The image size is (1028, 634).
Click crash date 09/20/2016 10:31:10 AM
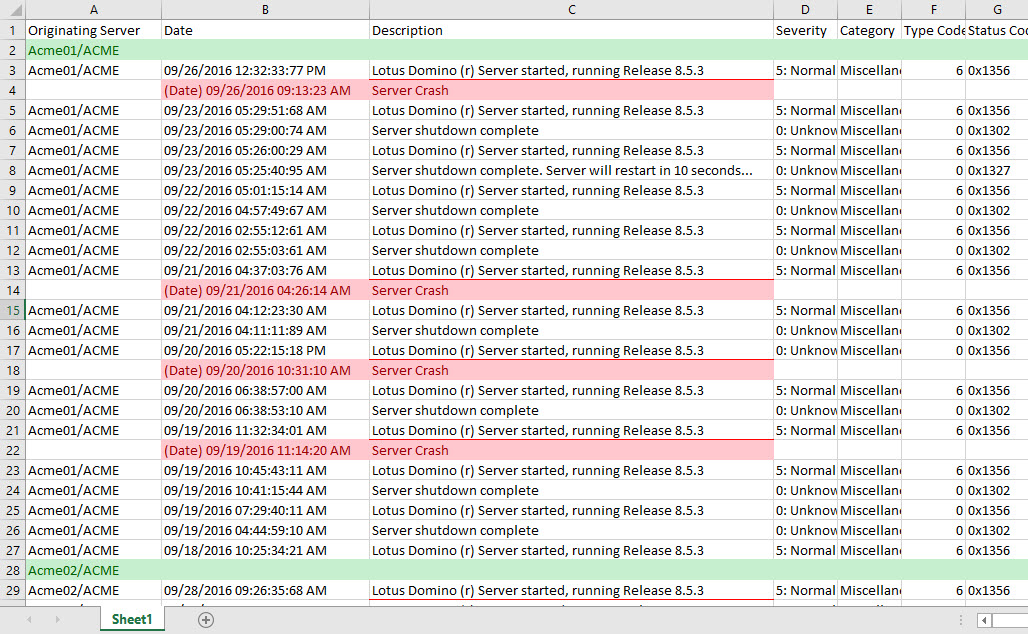click(265, 370)
